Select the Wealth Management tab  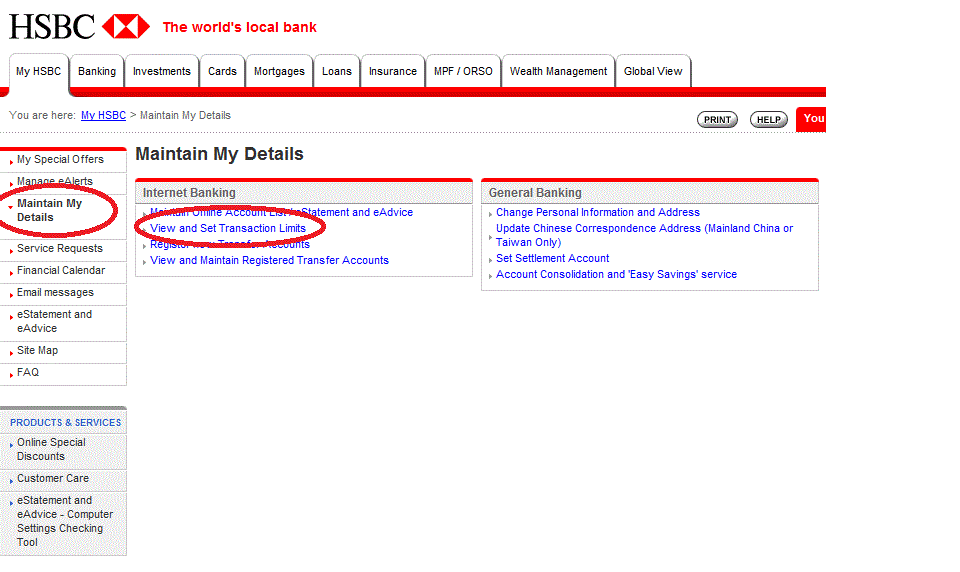[x=558, y=72]
